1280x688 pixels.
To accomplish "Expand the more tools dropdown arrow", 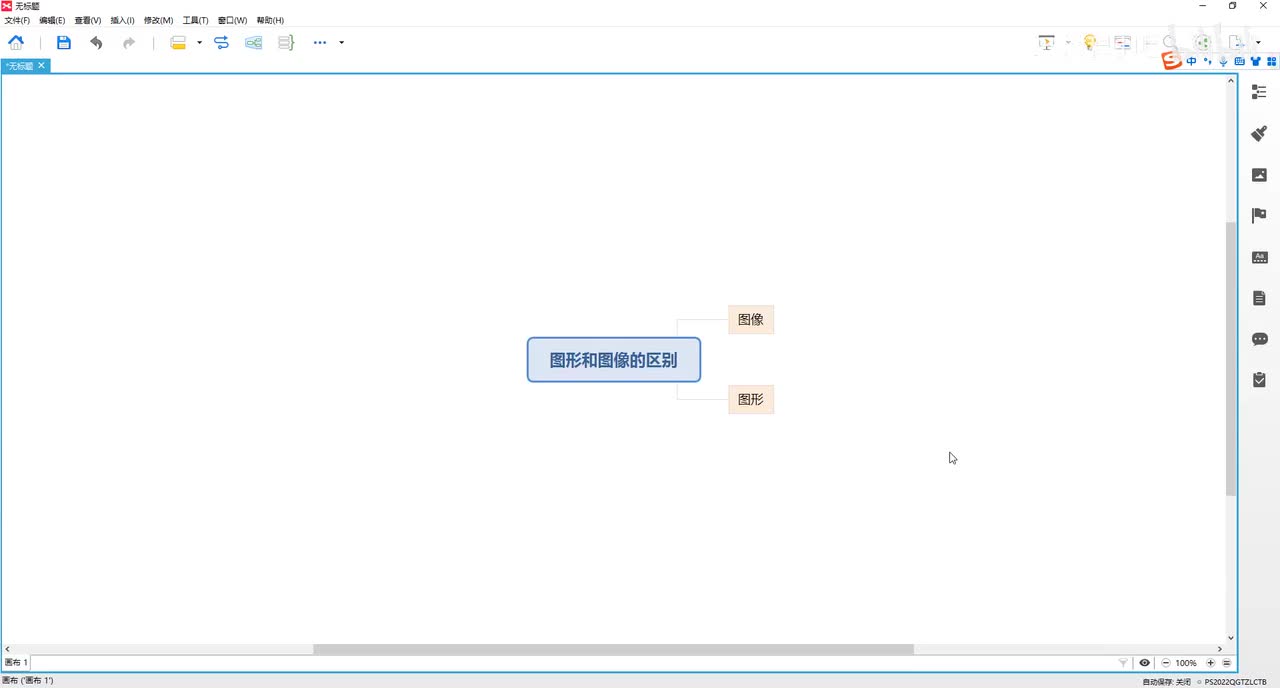I will (x=342, y=42).
